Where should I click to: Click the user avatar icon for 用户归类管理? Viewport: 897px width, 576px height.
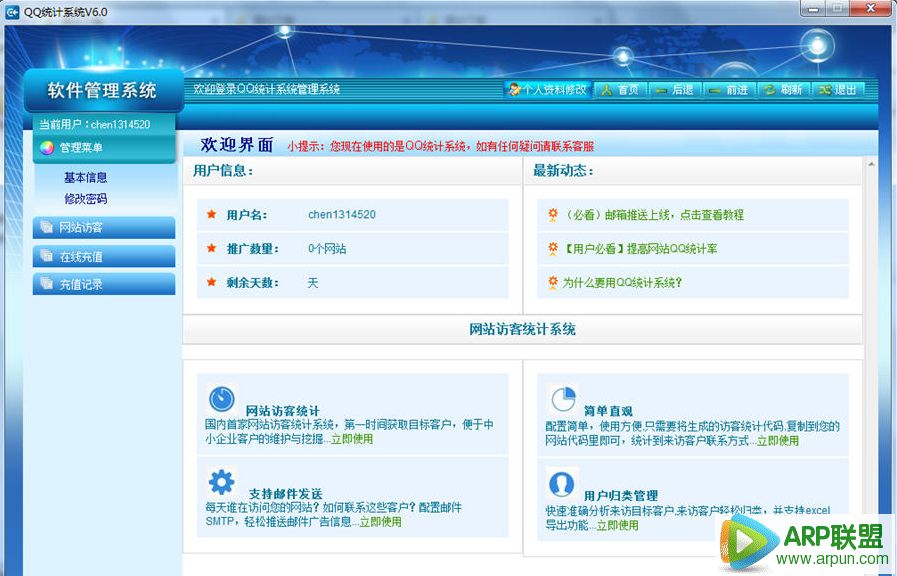tap(562, 484)
